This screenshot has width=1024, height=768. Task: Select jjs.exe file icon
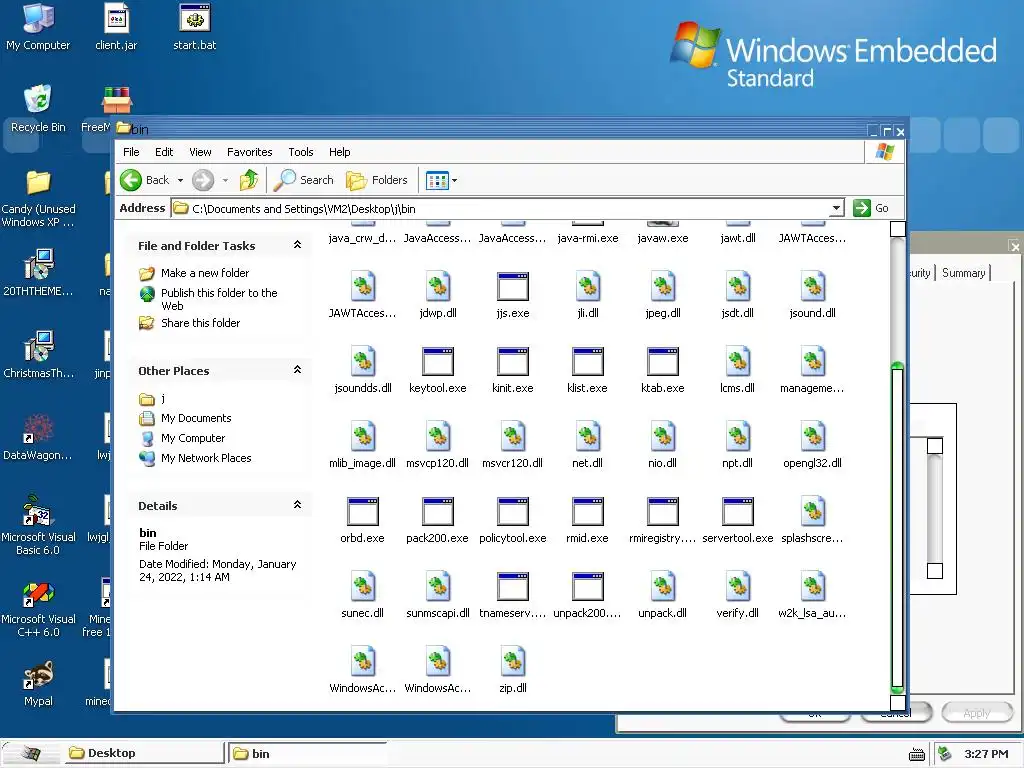point(513,286)
